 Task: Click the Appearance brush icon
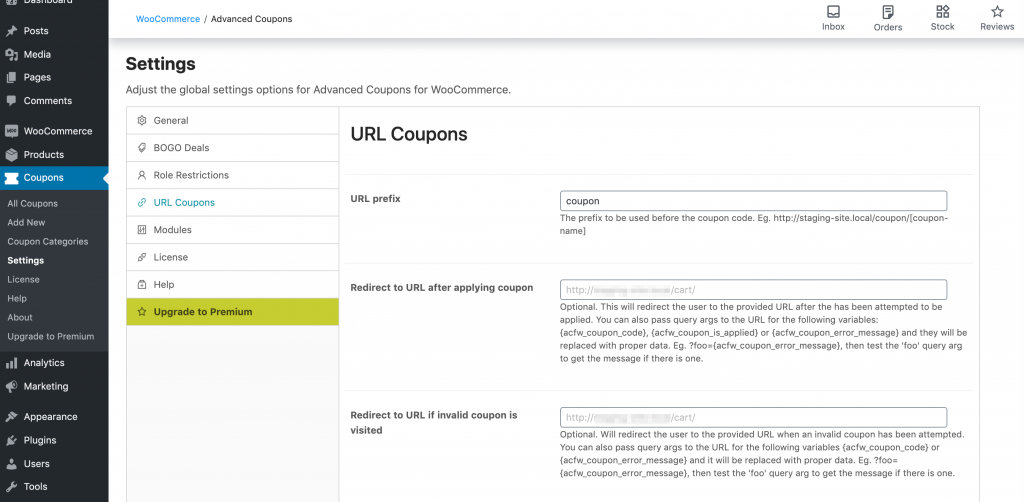(11, 416)
